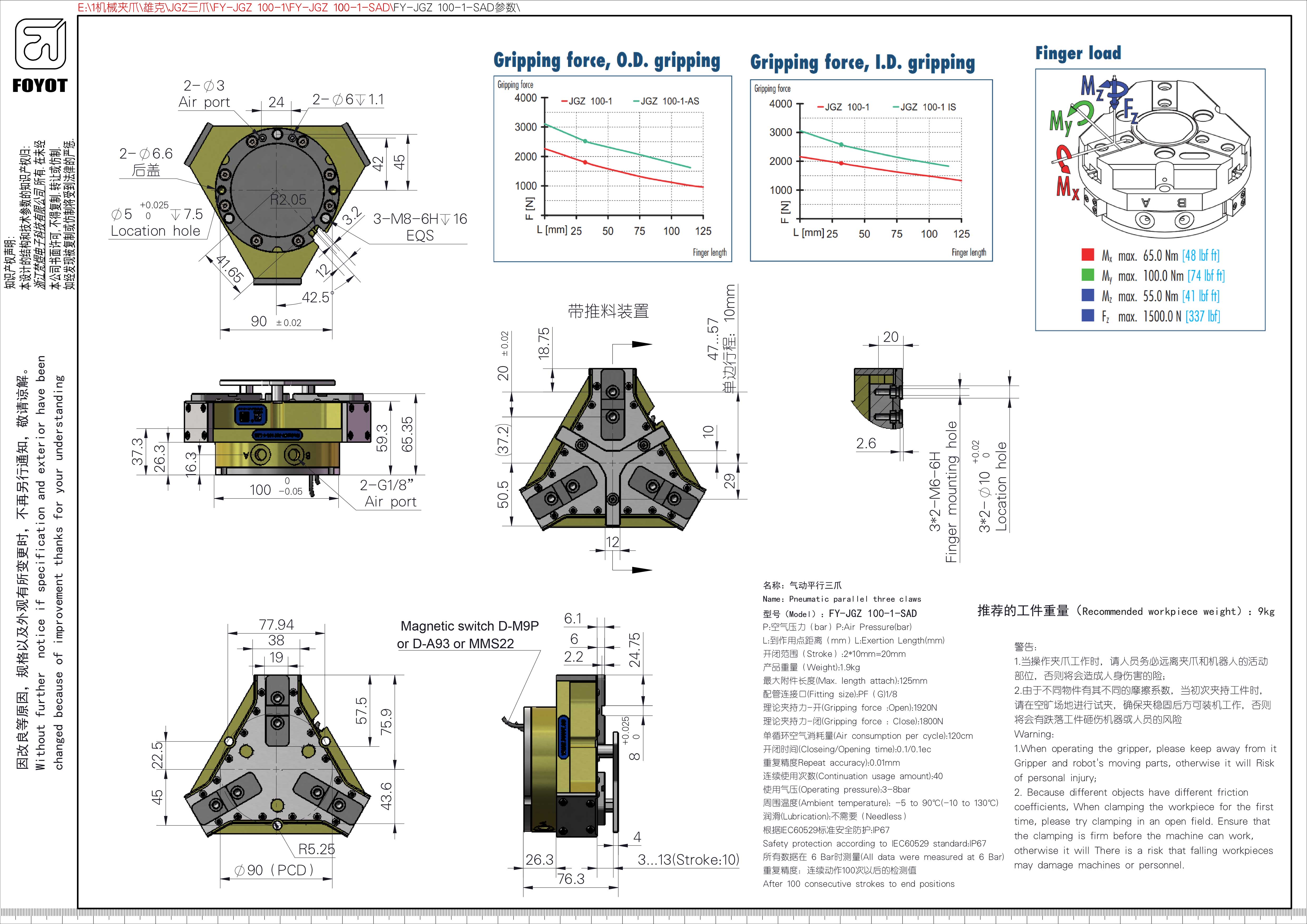Click the blue Mz rotation arrow symbol
Screen dimensions: 1307x924
pyautogui.click(x=1119, y=89)
